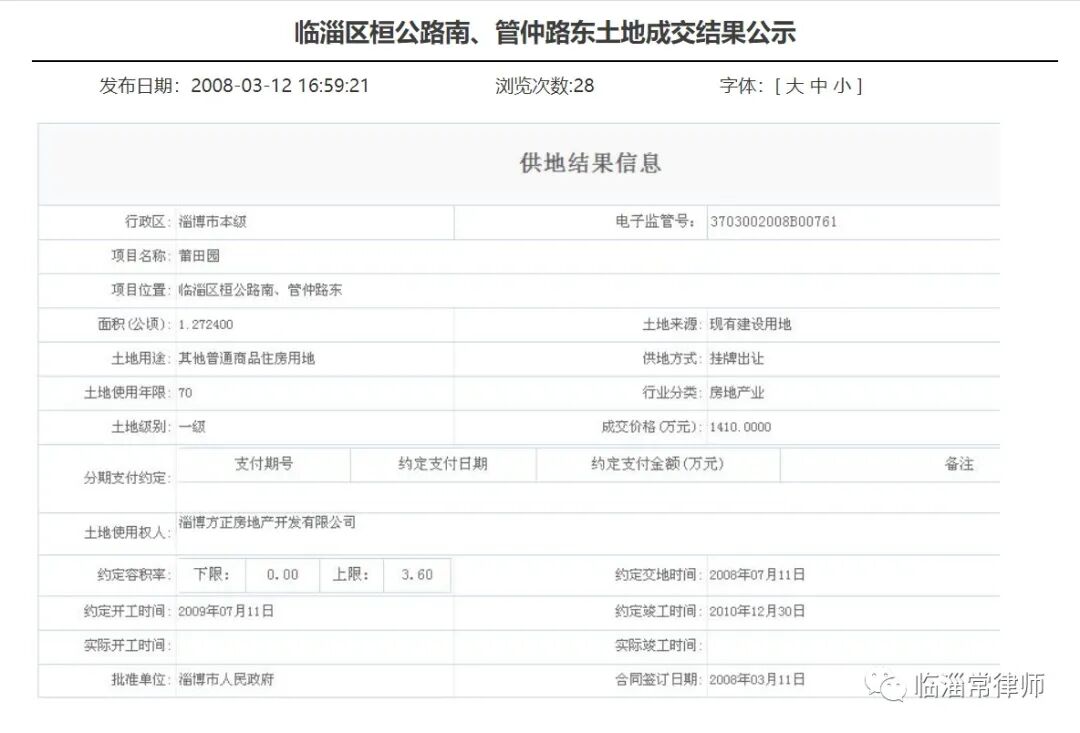Click the 土地使用权人 label

(x=127, y=533)
